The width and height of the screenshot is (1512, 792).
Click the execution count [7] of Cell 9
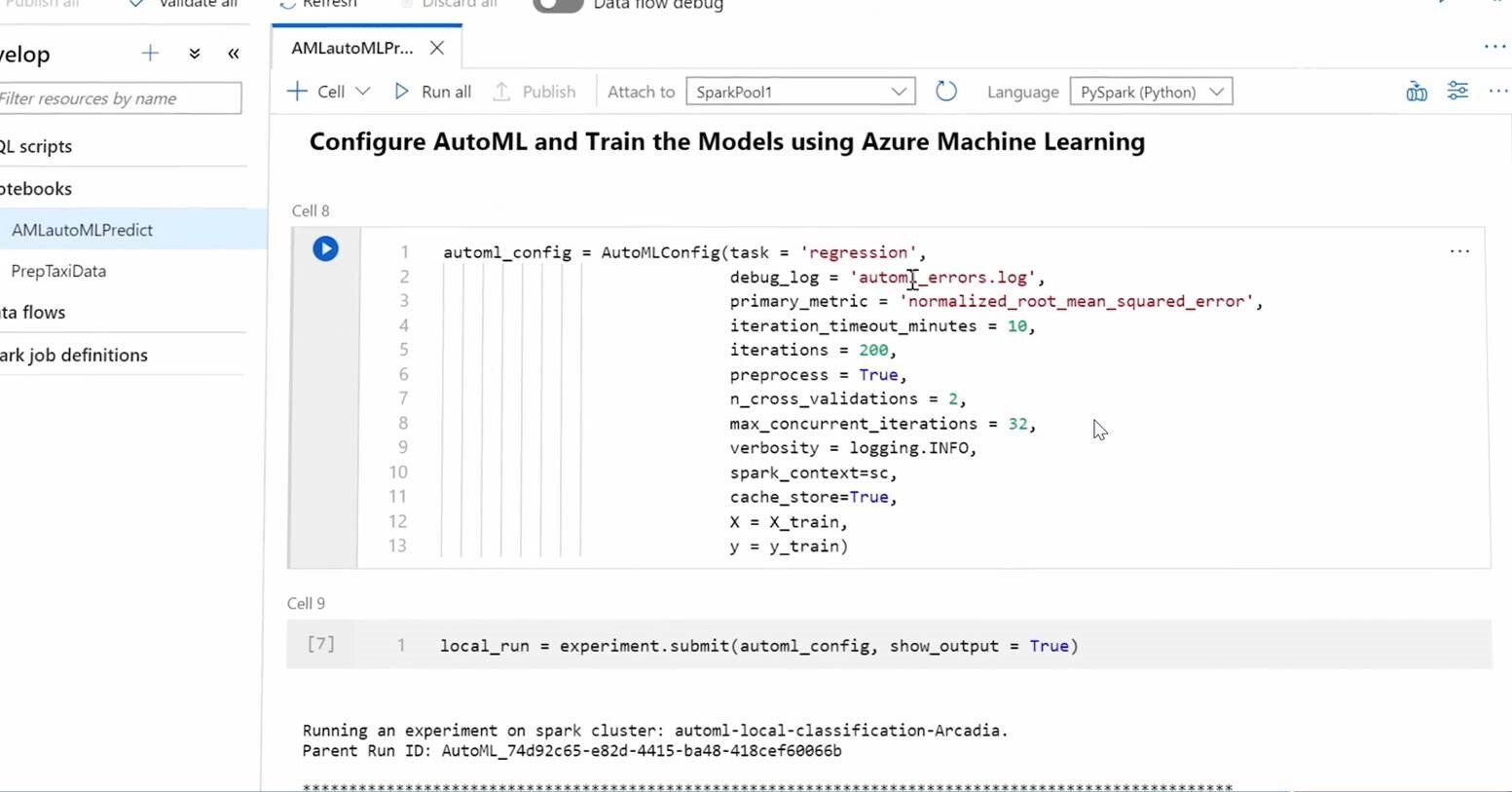pos(321,644)
